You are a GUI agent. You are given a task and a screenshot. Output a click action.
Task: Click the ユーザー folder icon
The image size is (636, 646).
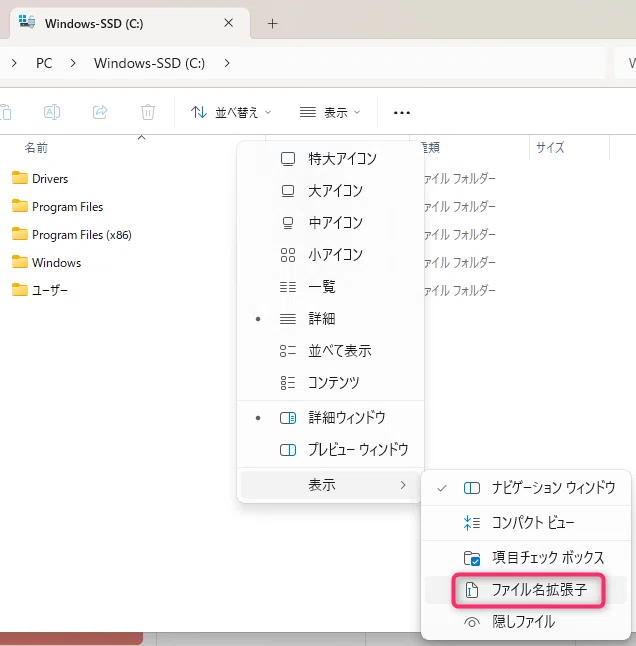click(x=20, y=290)
